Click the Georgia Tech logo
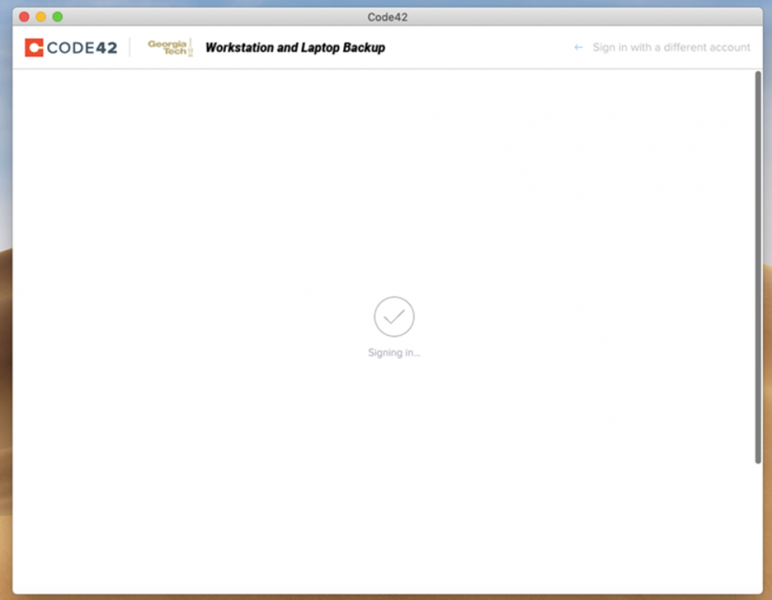The height and width of the screenshot is (600, 772). 168,47
